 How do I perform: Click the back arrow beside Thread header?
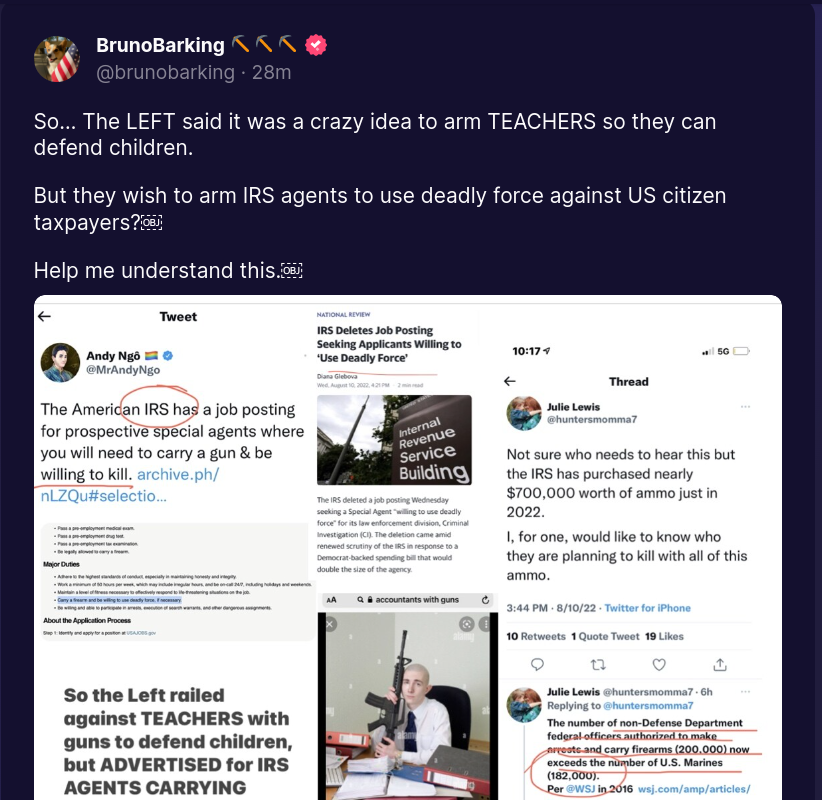coord(510,381)
